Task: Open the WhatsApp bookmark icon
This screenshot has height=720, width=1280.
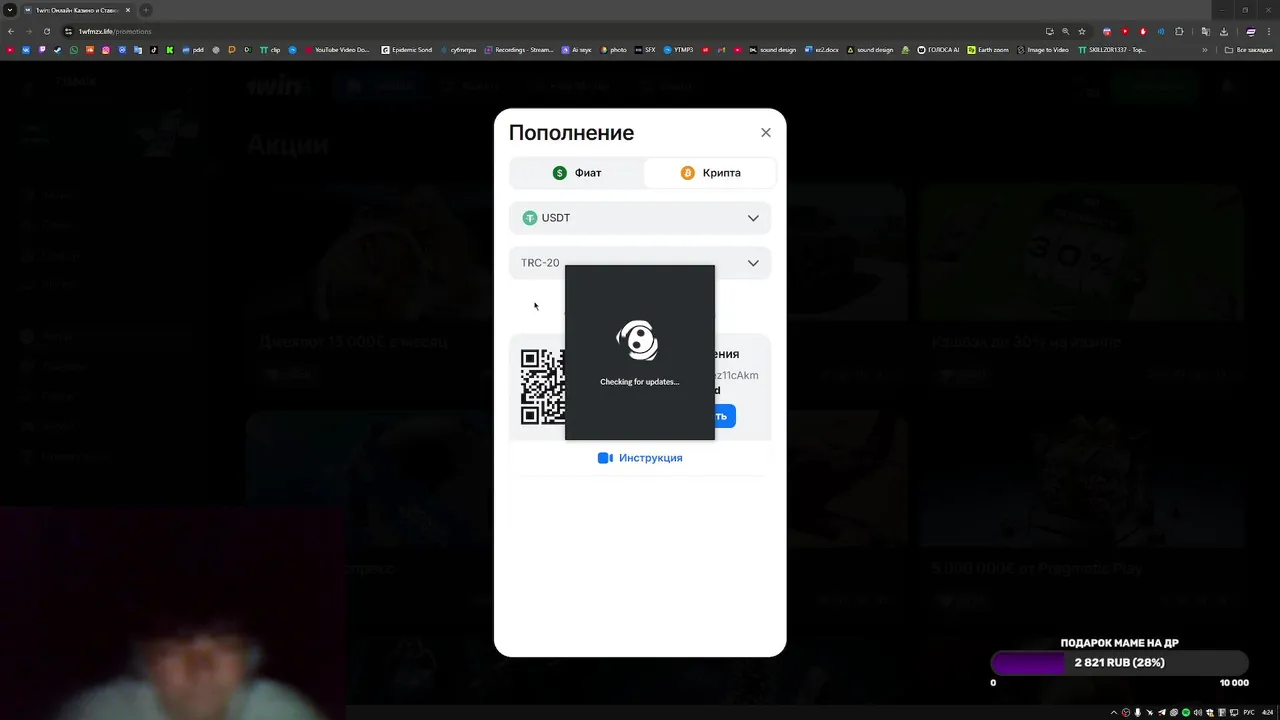Action: tap(74, 50)
